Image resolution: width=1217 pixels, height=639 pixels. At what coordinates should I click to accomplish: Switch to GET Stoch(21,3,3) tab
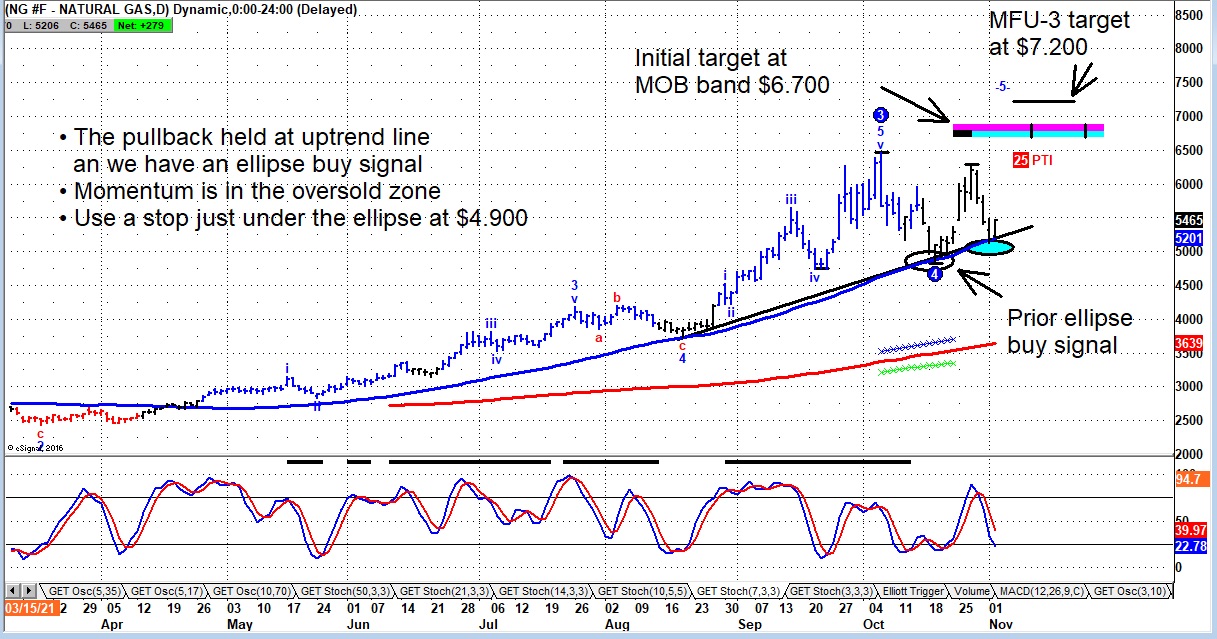coord(444,590)
